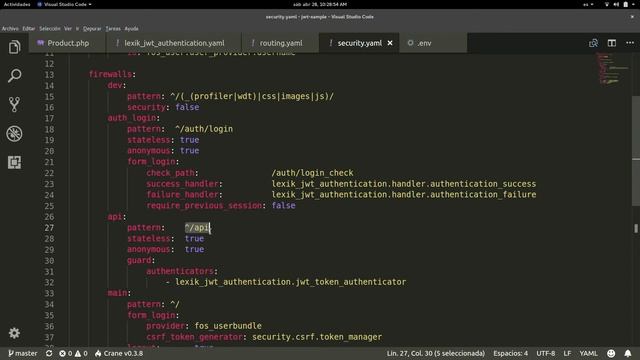Close the security.yaml tab
This screenshot has width=640, height=360.
(x=390, y=43)
